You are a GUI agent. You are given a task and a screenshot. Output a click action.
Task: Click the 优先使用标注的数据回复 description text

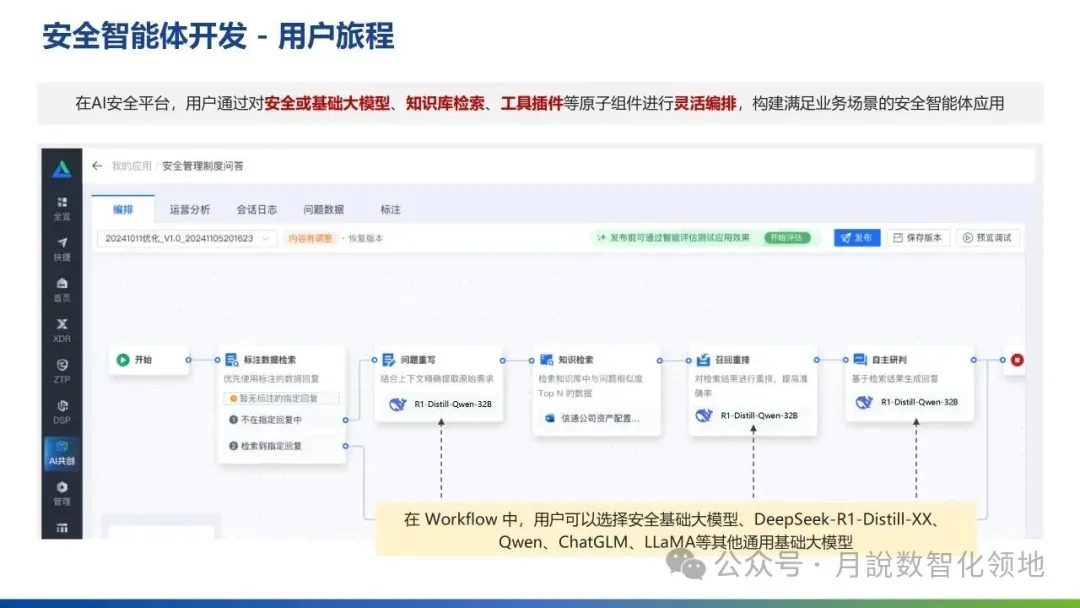[271, 379]
